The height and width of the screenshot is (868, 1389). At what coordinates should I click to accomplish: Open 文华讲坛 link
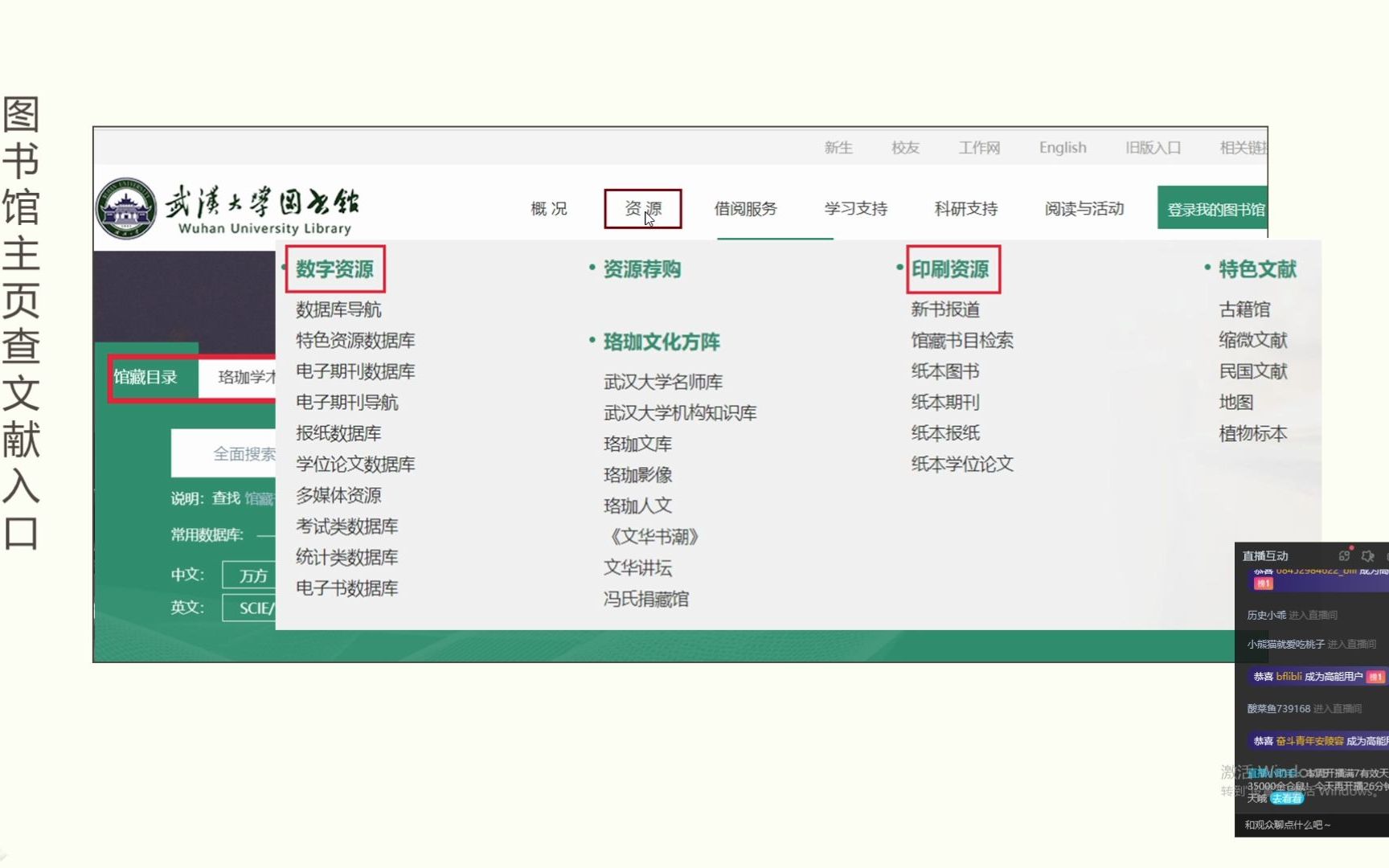[x=637, y=567]
